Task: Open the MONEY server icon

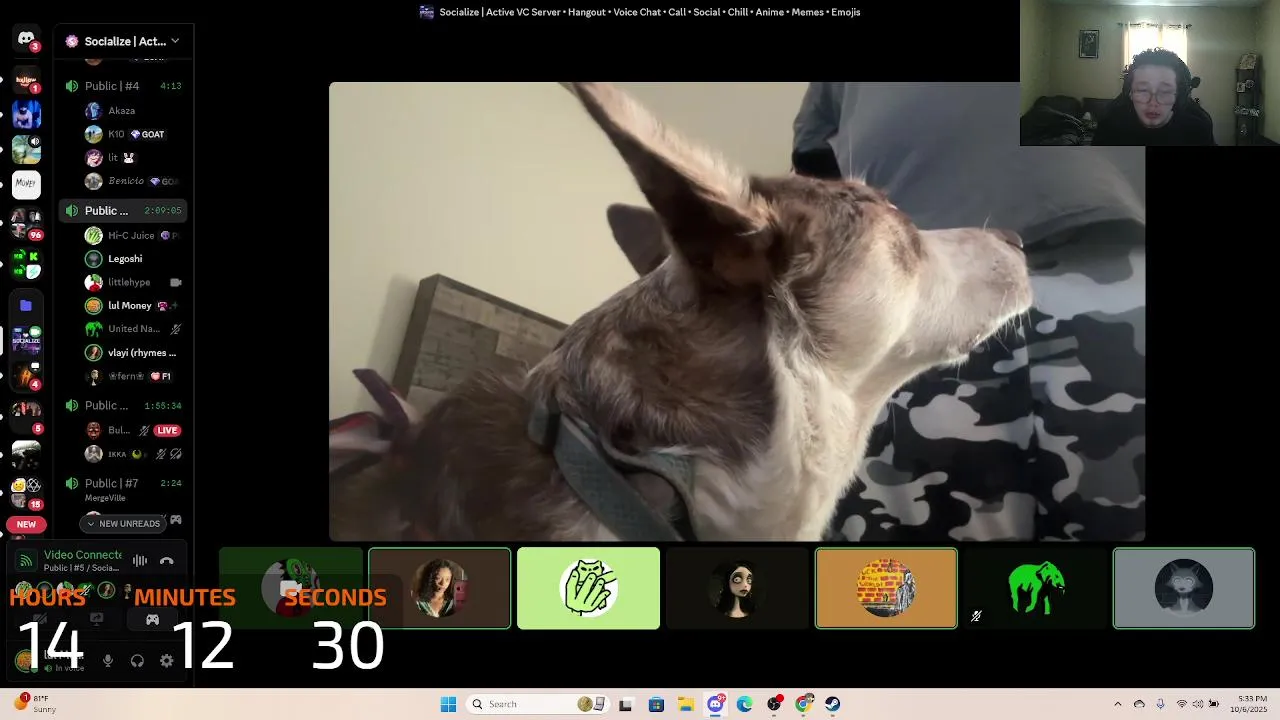Action: tap(26, 183)
